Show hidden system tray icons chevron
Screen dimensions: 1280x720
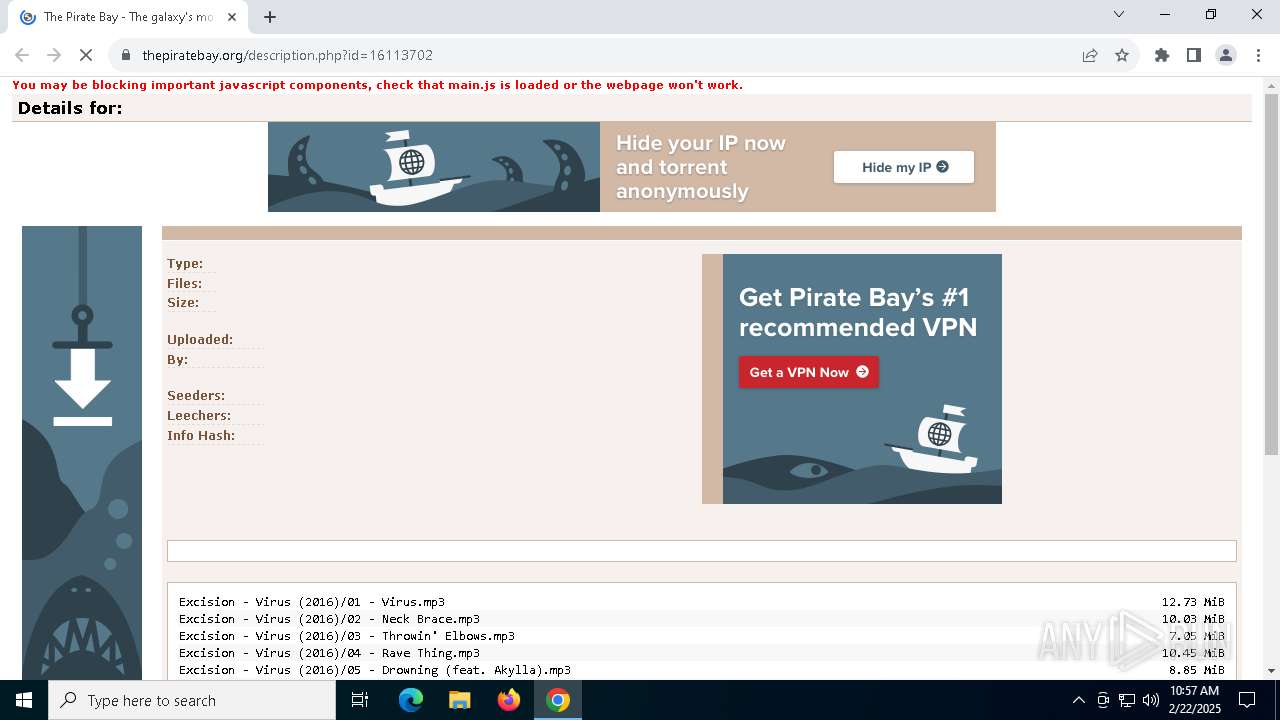coord(1078,700)
